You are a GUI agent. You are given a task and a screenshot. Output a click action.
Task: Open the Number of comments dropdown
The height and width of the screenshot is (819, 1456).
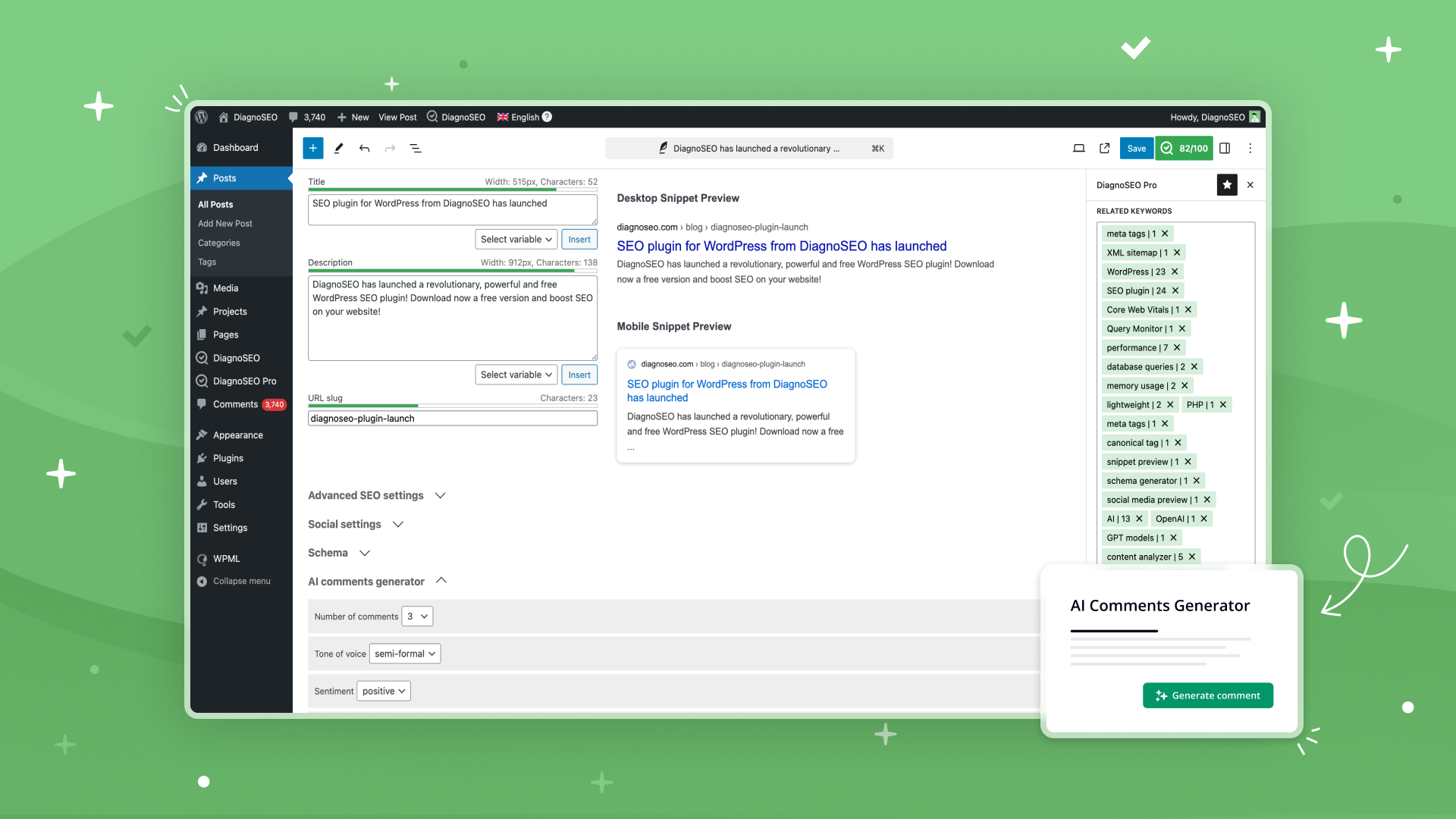(416, 616)
